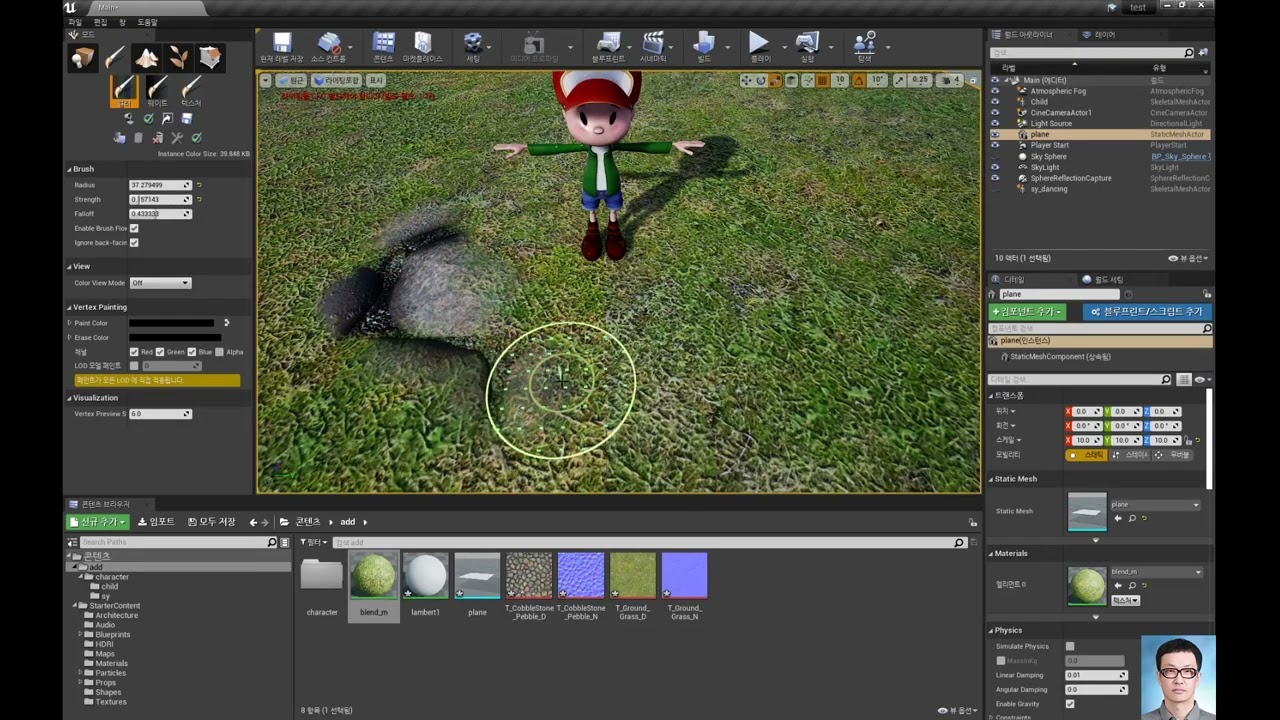Select the Geometry Editing mode cube icon

click(x=210, y=57)
